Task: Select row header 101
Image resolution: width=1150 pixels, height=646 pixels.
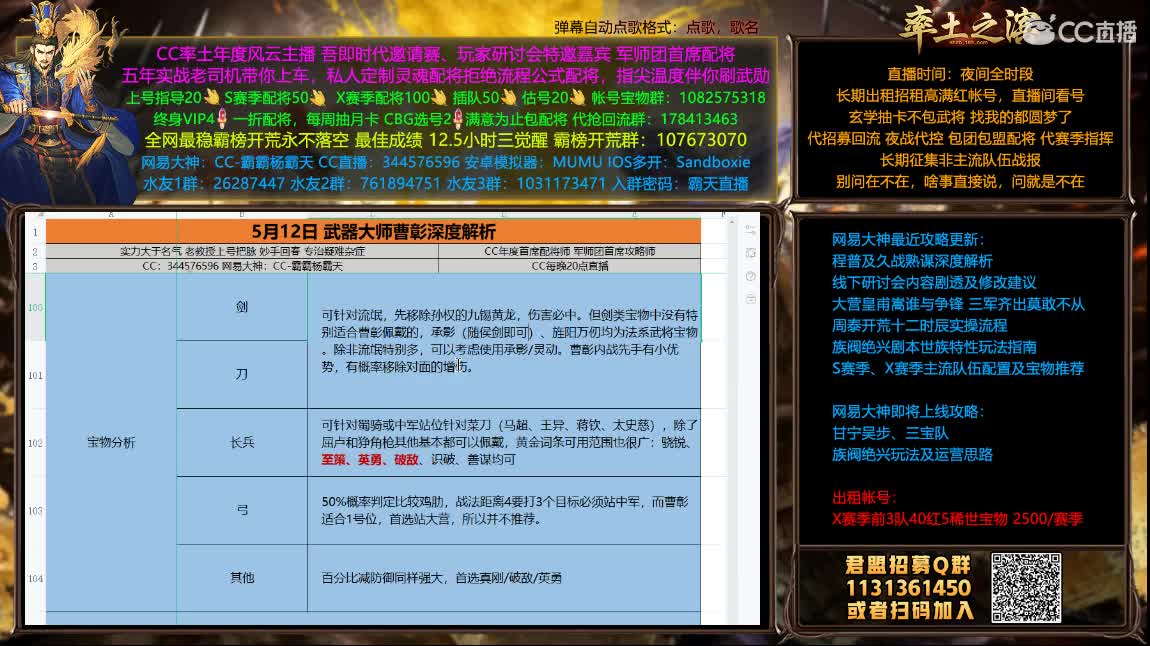Action: [x=35, y=375]
